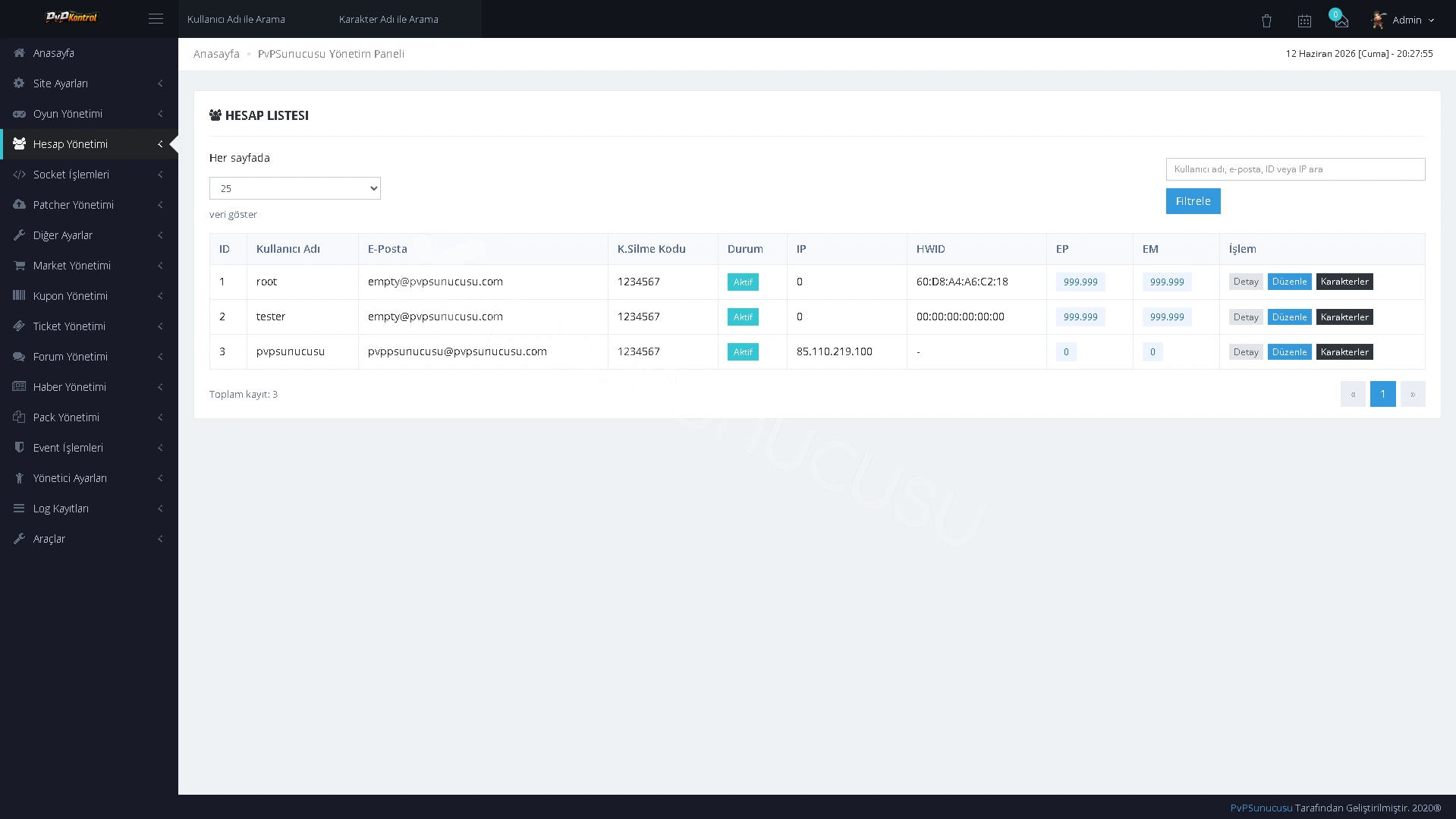
Task: Open Forum Yönetimi menu item
Action: (x=89, y=357)
